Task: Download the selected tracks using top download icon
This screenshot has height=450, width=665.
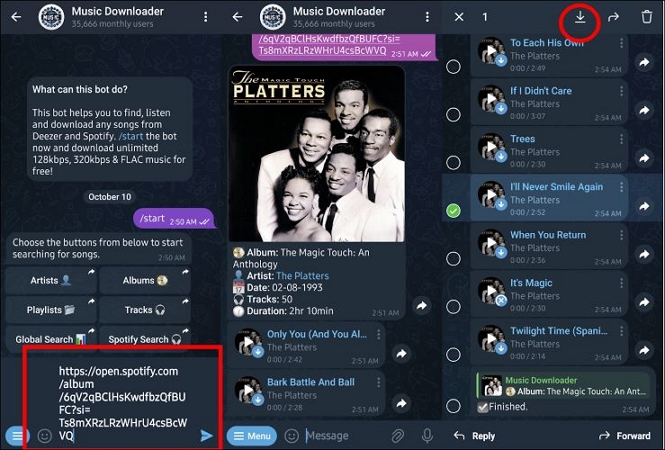Action: coord(580,17)
